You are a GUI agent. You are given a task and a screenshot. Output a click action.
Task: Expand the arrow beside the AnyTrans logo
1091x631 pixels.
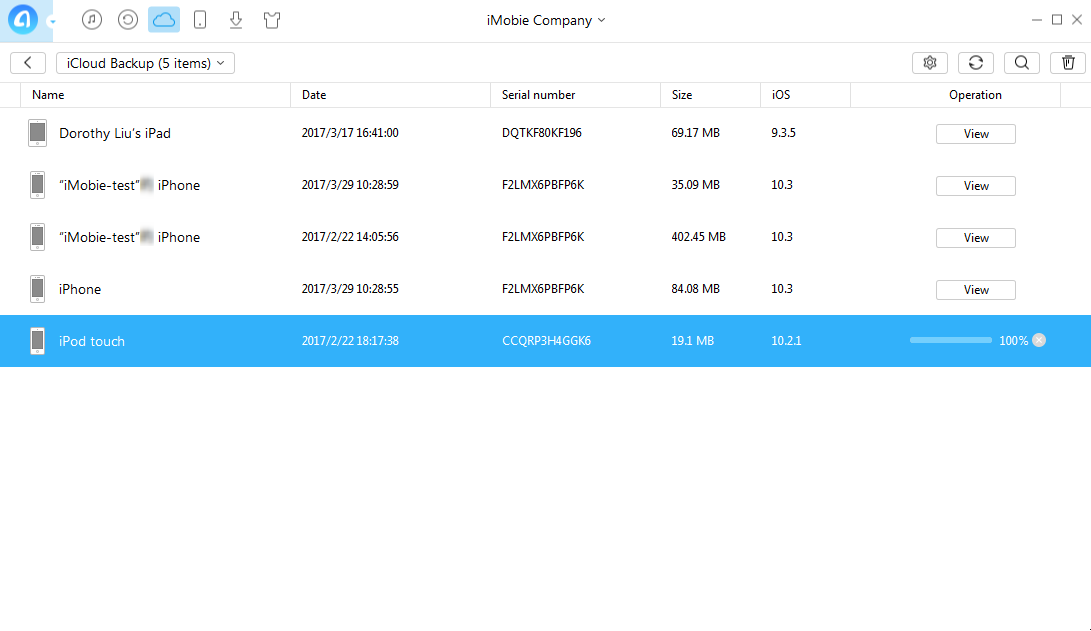[x=51, y=22]
